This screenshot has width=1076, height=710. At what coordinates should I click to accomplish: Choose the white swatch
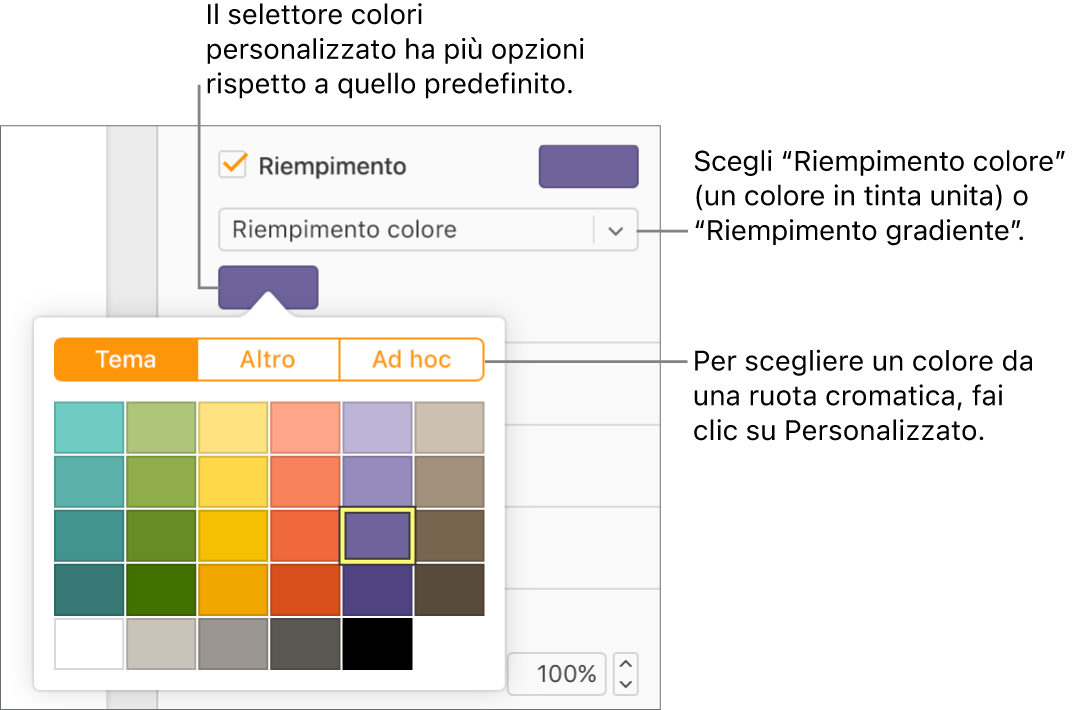pos(89,644)
